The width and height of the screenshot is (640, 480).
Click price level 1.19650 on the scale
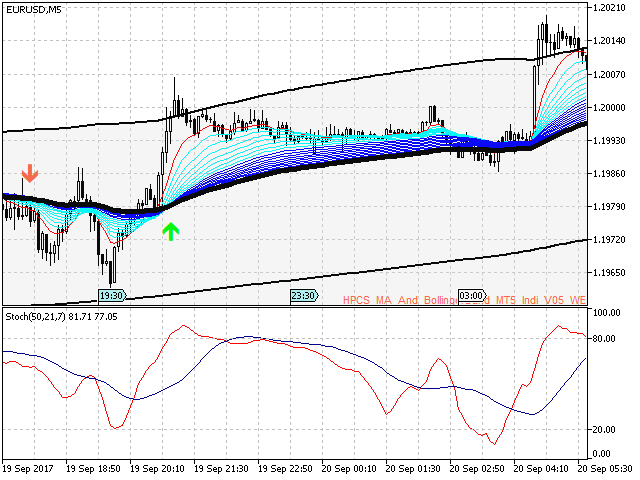(x=609, y=273)
